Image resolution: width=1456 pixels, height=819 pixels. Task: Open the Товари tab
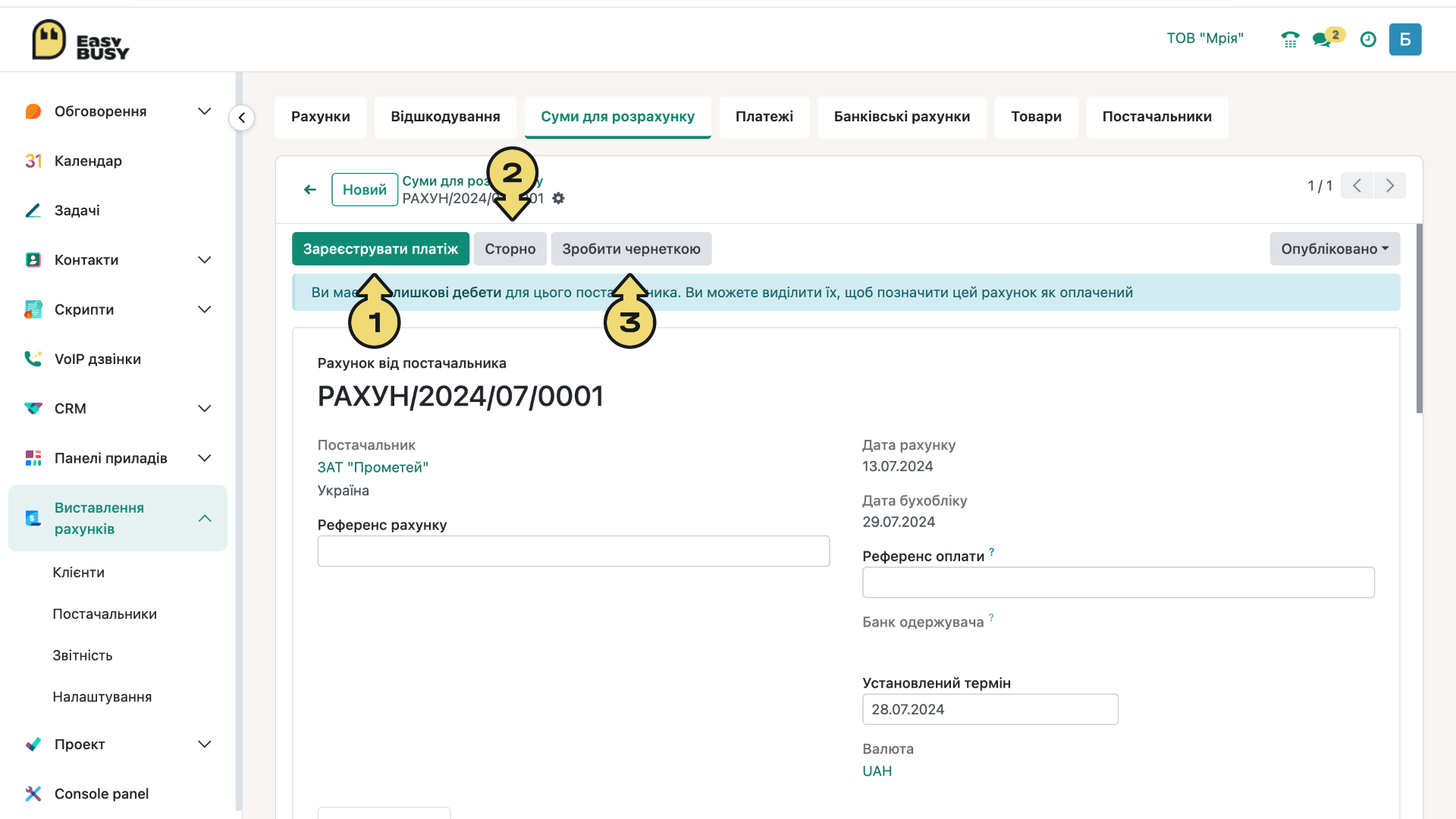tap(1036, 117)
